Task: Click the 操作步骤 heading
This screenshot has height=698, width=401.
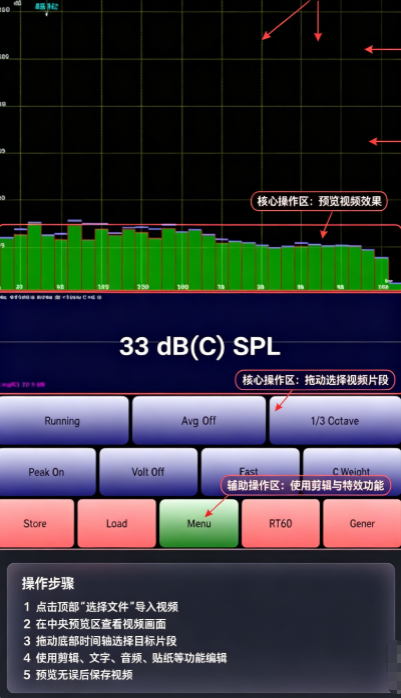Action: pos(48,583)
